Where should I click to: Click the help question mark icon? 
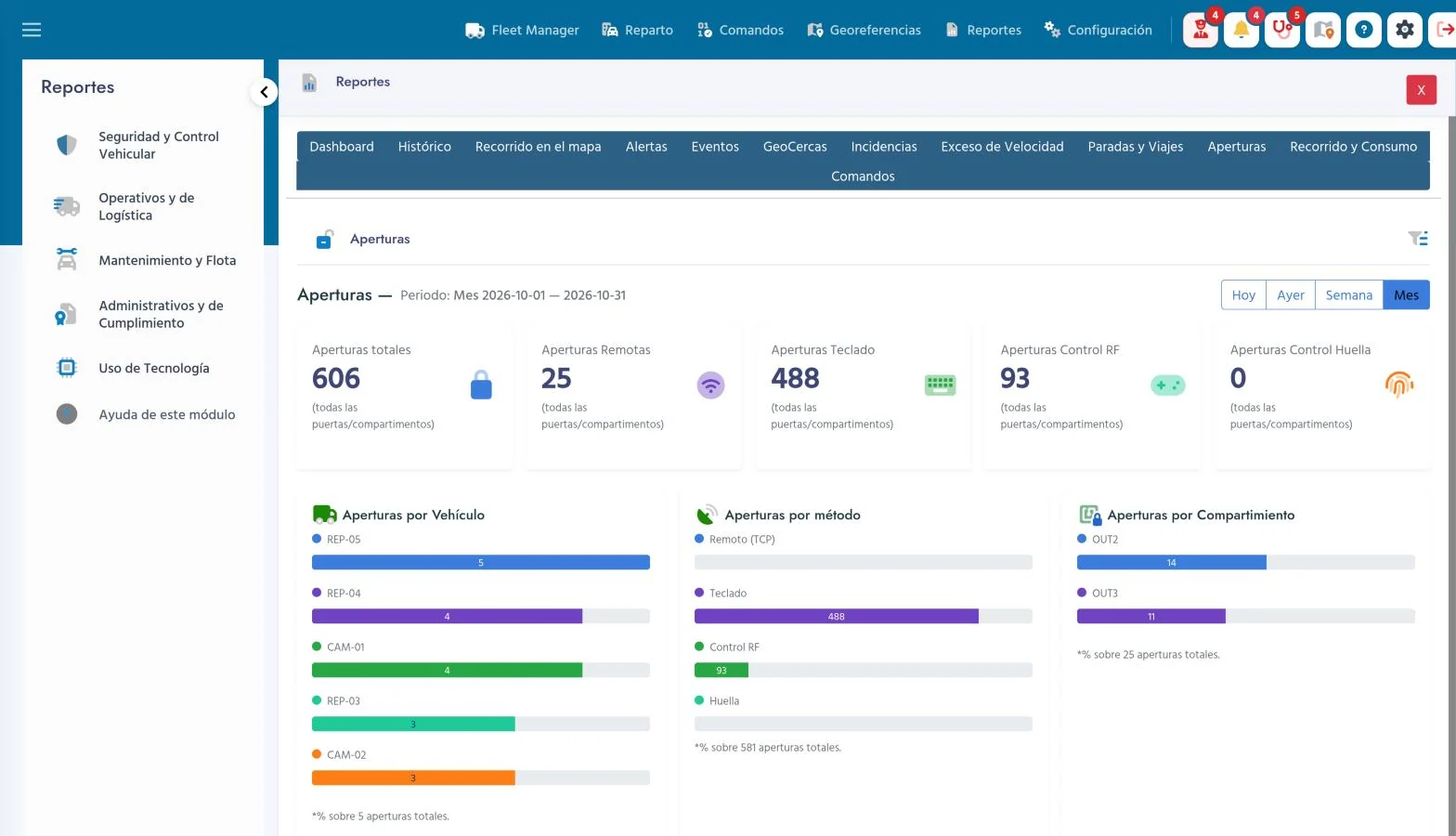tap(1364, 30)
